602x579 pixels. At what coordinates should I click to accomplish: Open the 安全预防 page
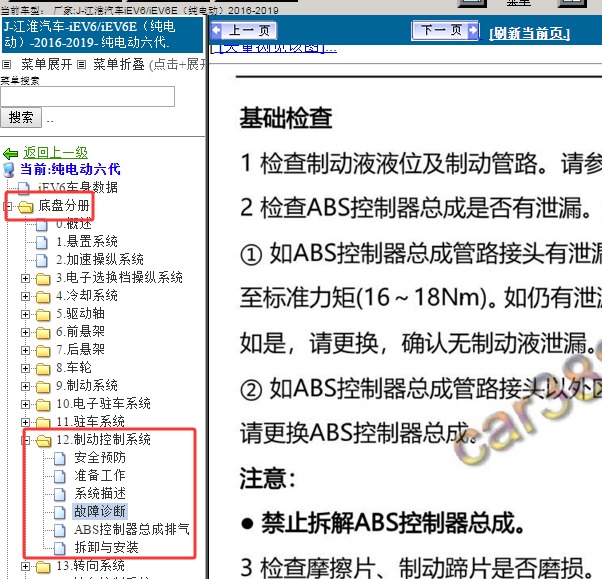pyautogui.click(x=100, y=457)
